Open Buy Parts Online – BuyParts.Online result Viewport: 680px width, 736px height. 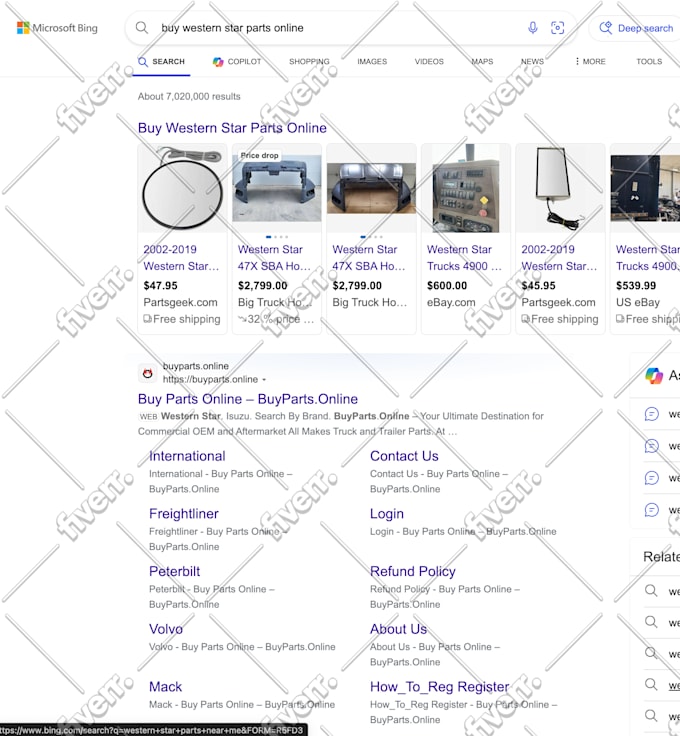(248, 399)
